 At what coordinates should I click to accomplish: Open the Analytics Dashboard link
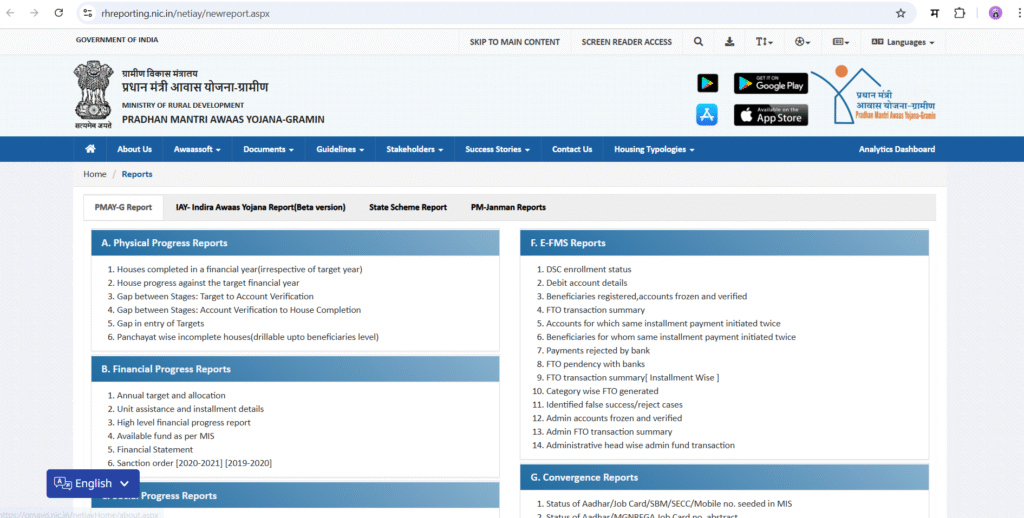click(897, 149)
